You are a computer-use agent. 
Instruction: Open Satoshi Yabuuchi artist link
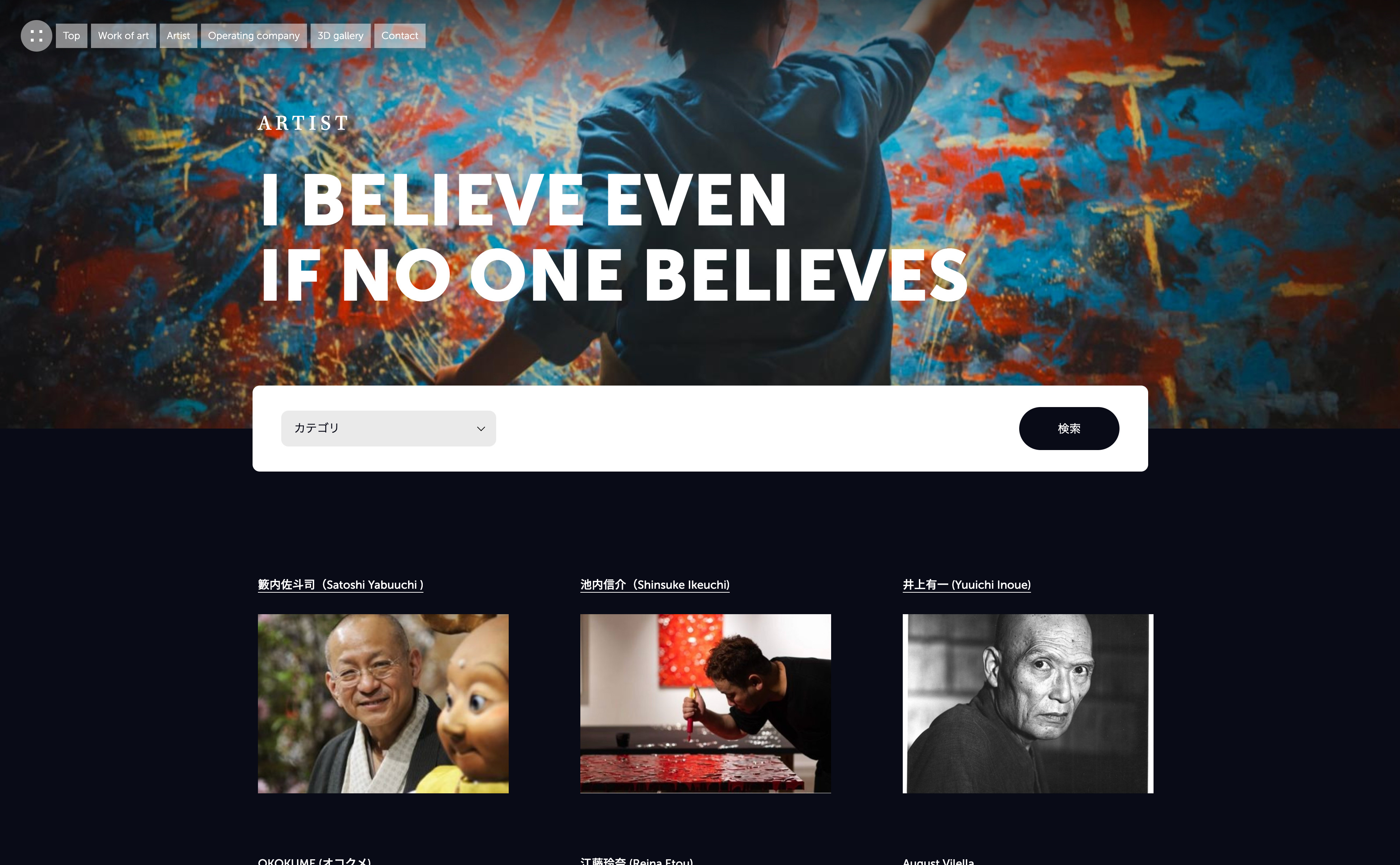click(x=341, y=585)
